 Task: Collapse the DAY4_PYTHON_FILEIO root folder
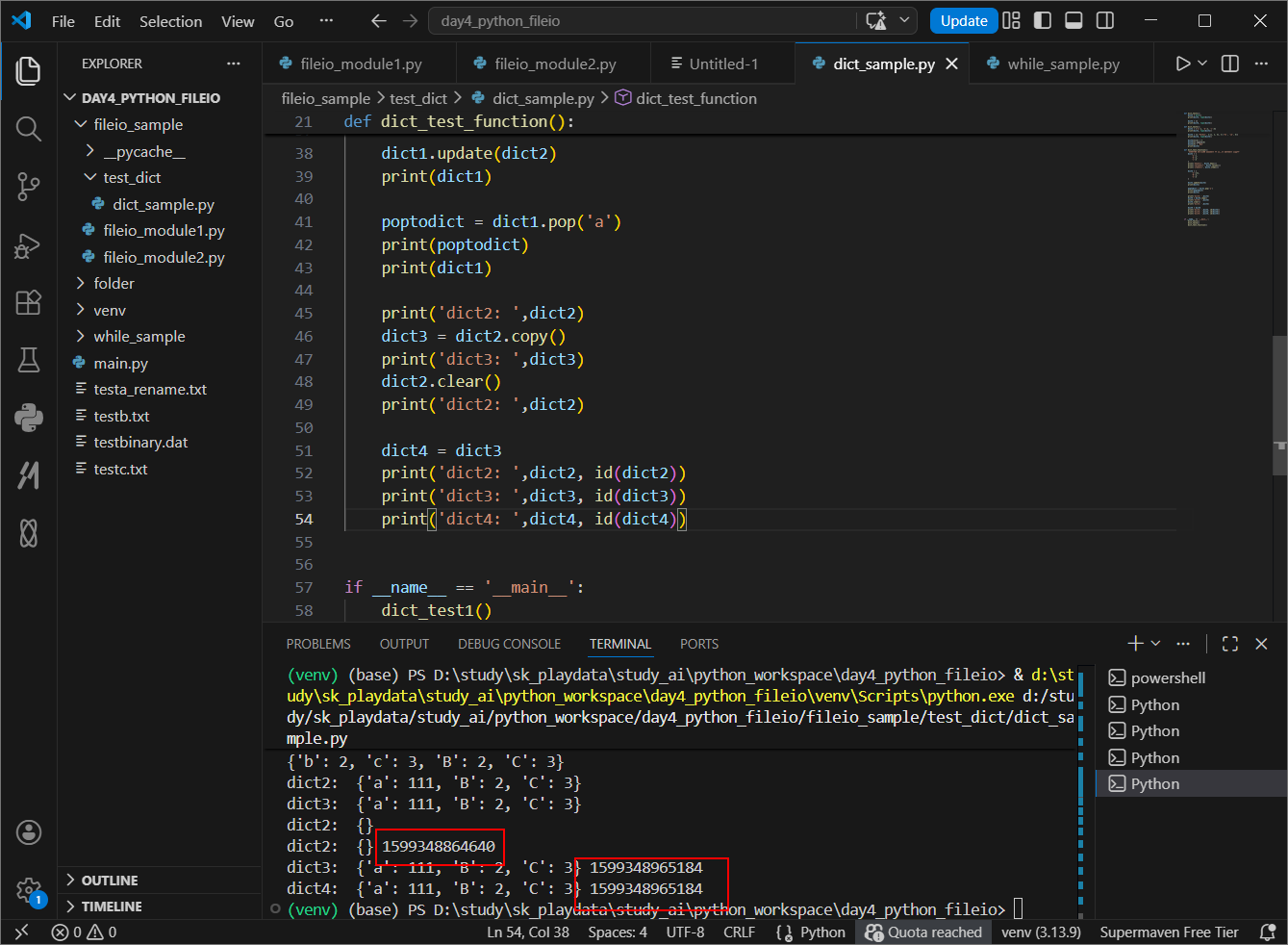click(x=70, y=98)
